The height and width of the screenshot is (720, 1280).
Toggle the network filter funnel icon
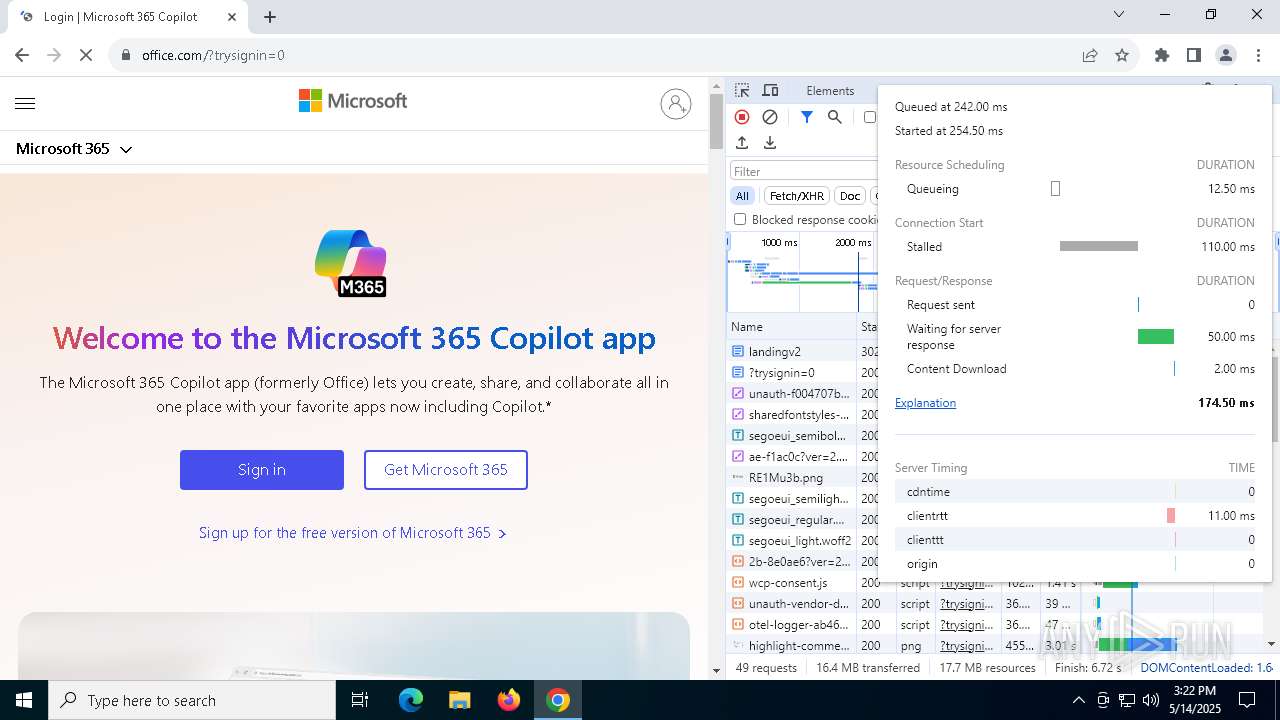(x=806, y=117)
